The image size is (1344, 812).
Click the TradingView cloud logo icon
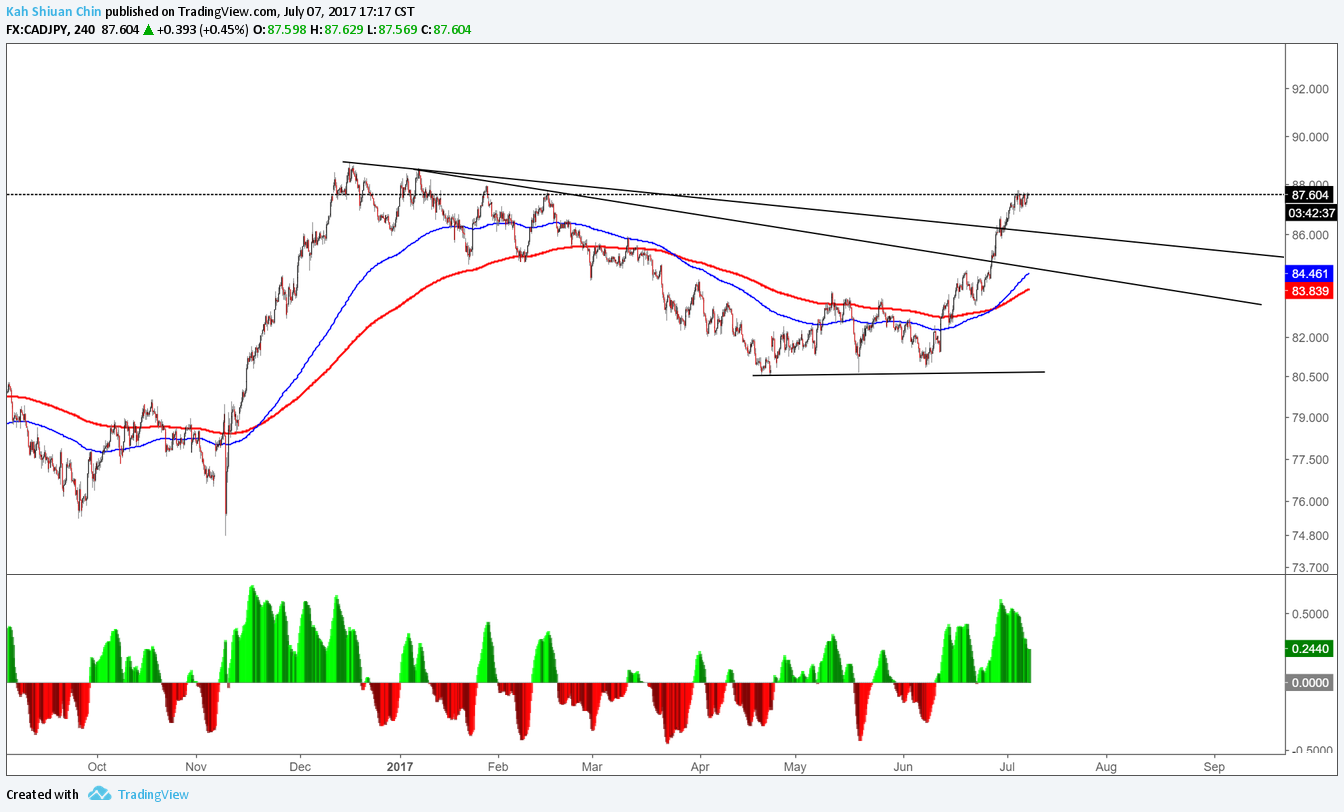tap(99, 794)
